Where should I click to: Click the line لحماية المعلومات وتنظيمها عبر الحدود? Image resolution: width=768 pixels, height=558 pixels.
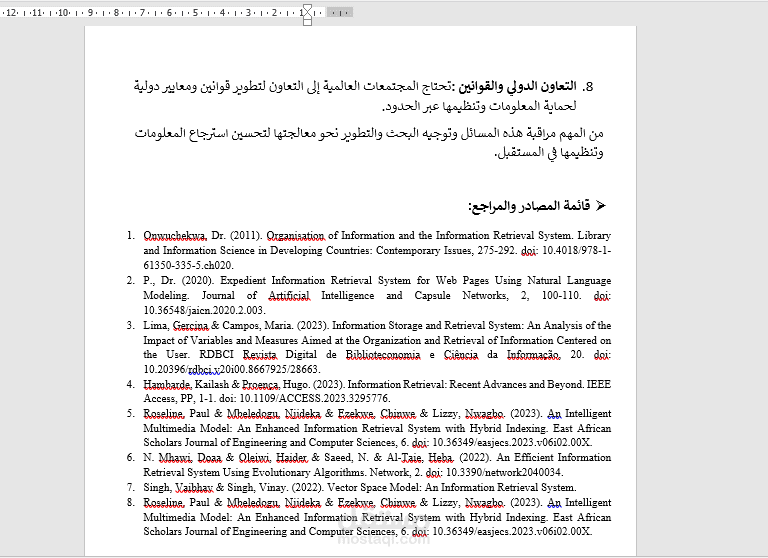point(479,106)
